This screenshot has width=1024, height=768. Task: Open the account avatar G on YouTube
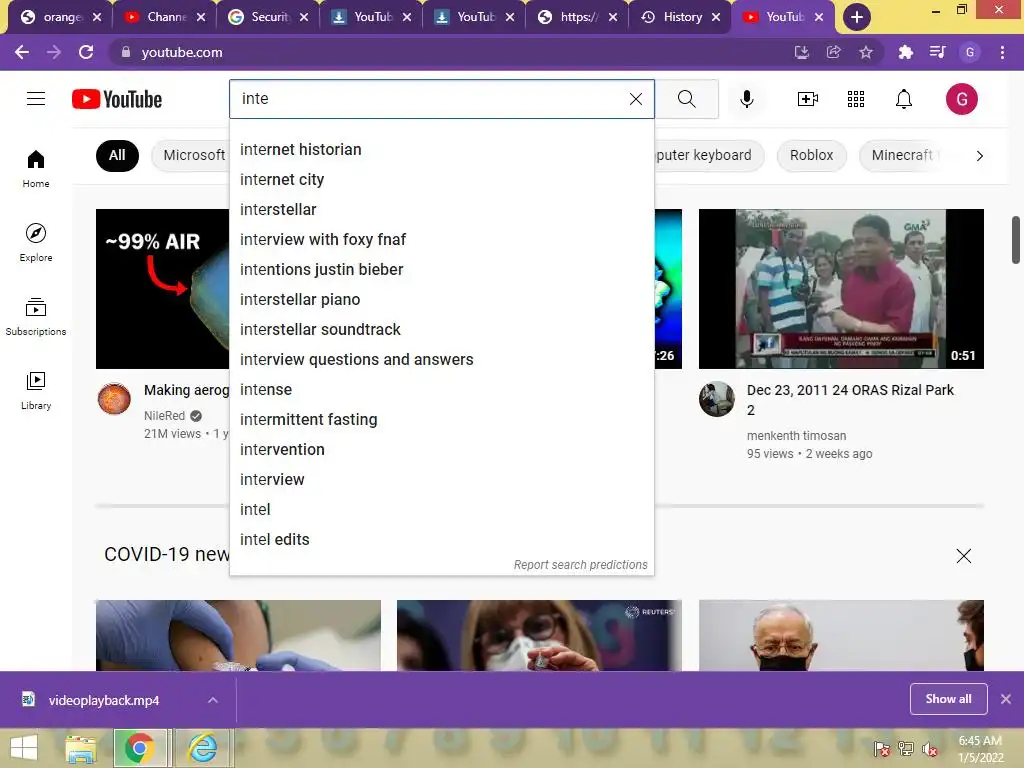point(962,99)
